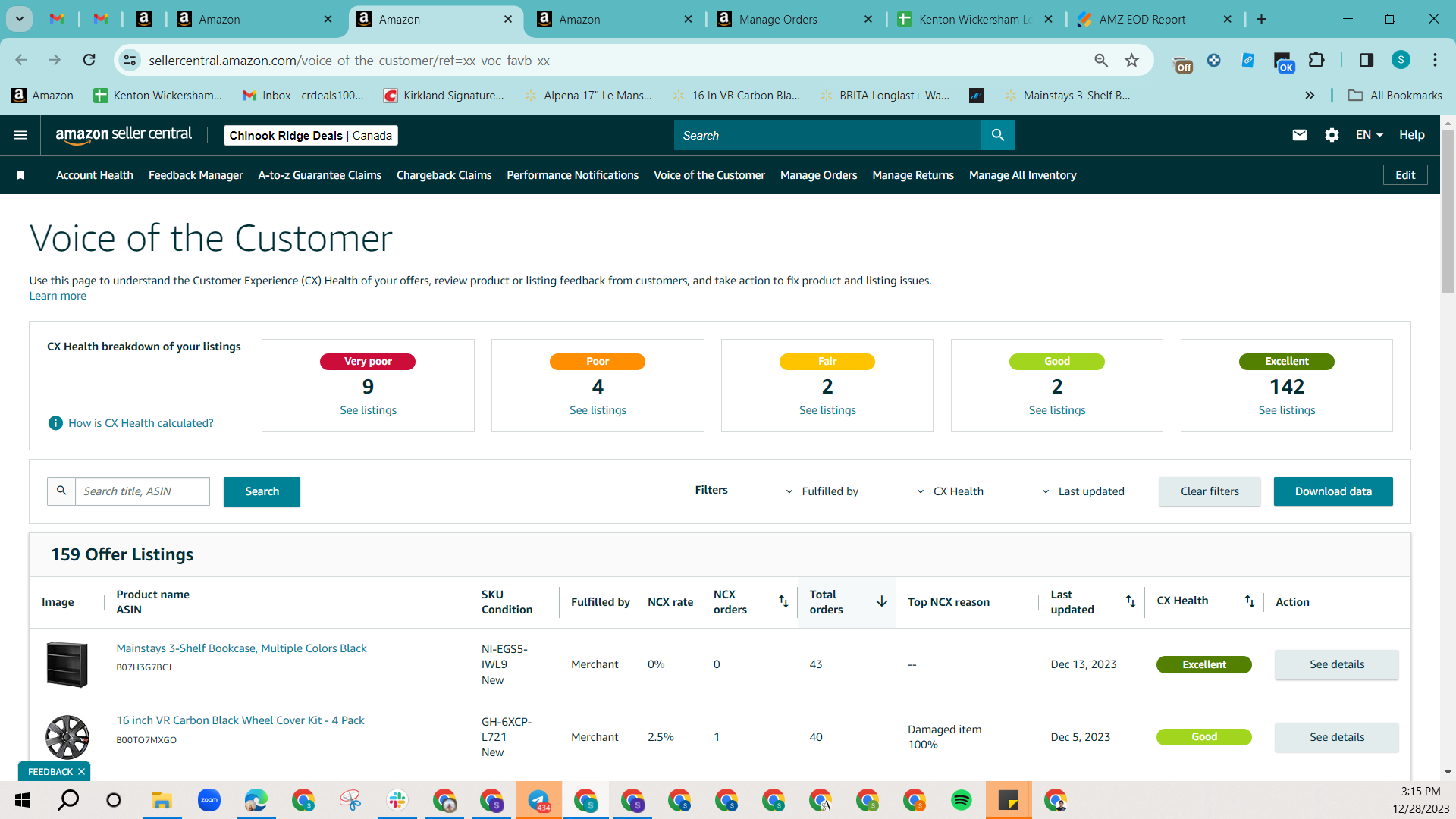Sort by Last updated column arrows

pos(1131,601)
